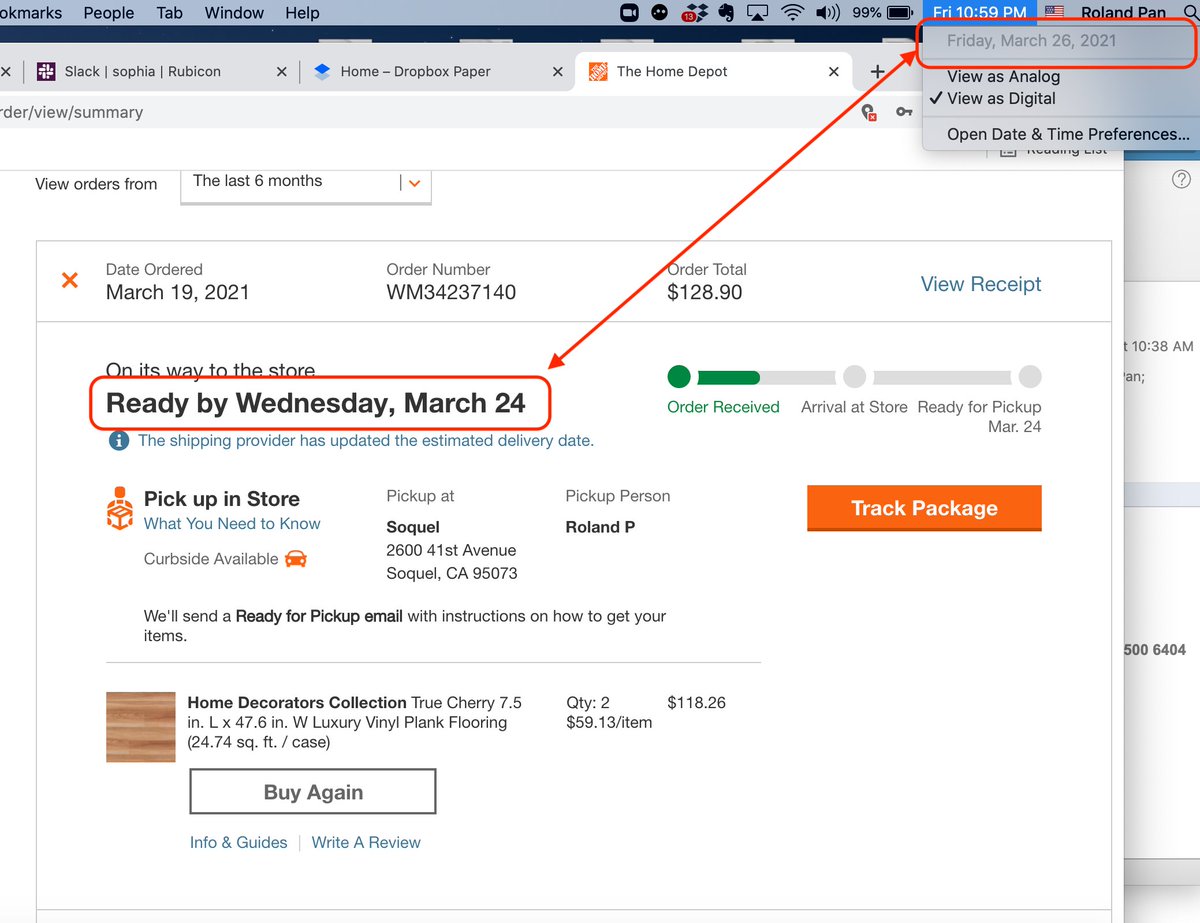1200x923 pixels.
Task: Click the orange dropdown chevron arrow
Action: pos(414,183)
